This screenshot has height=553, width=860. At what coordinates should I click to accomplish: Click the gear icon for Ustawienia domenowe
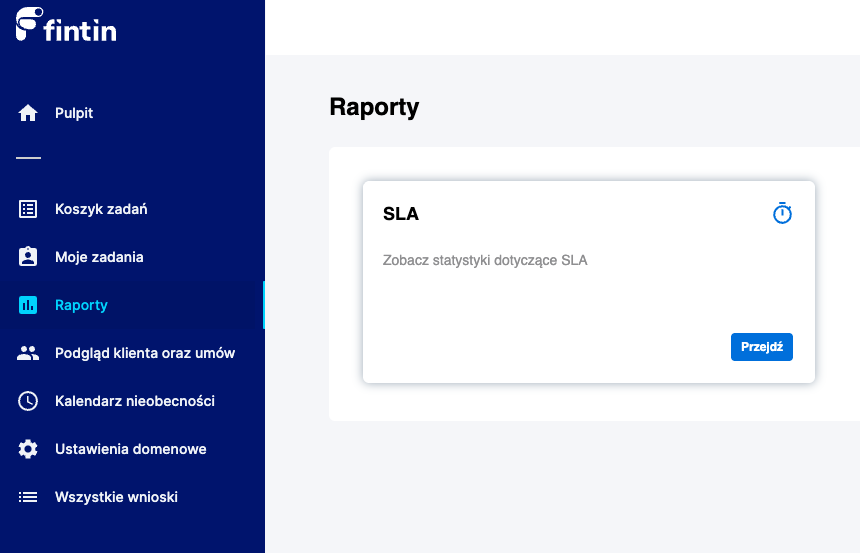pyautogui.click(x=28, y=449)
